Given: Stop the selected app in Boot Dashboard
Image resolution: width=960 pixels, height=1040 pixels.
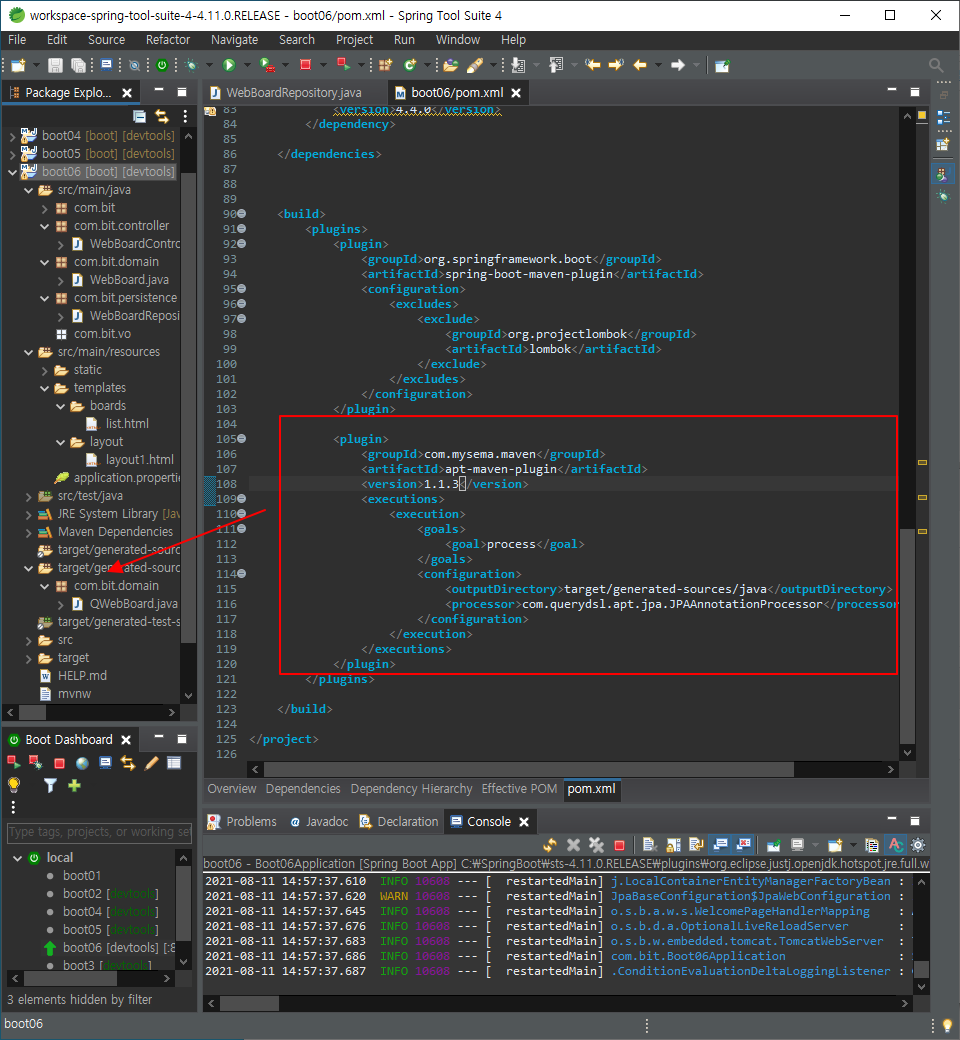Looking at the screenshot, I should tap(59, 763).
